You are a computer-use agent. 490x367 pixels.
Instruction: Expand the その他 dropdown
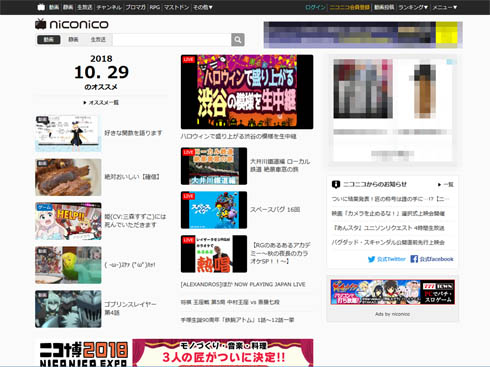[x=203, y=7]
